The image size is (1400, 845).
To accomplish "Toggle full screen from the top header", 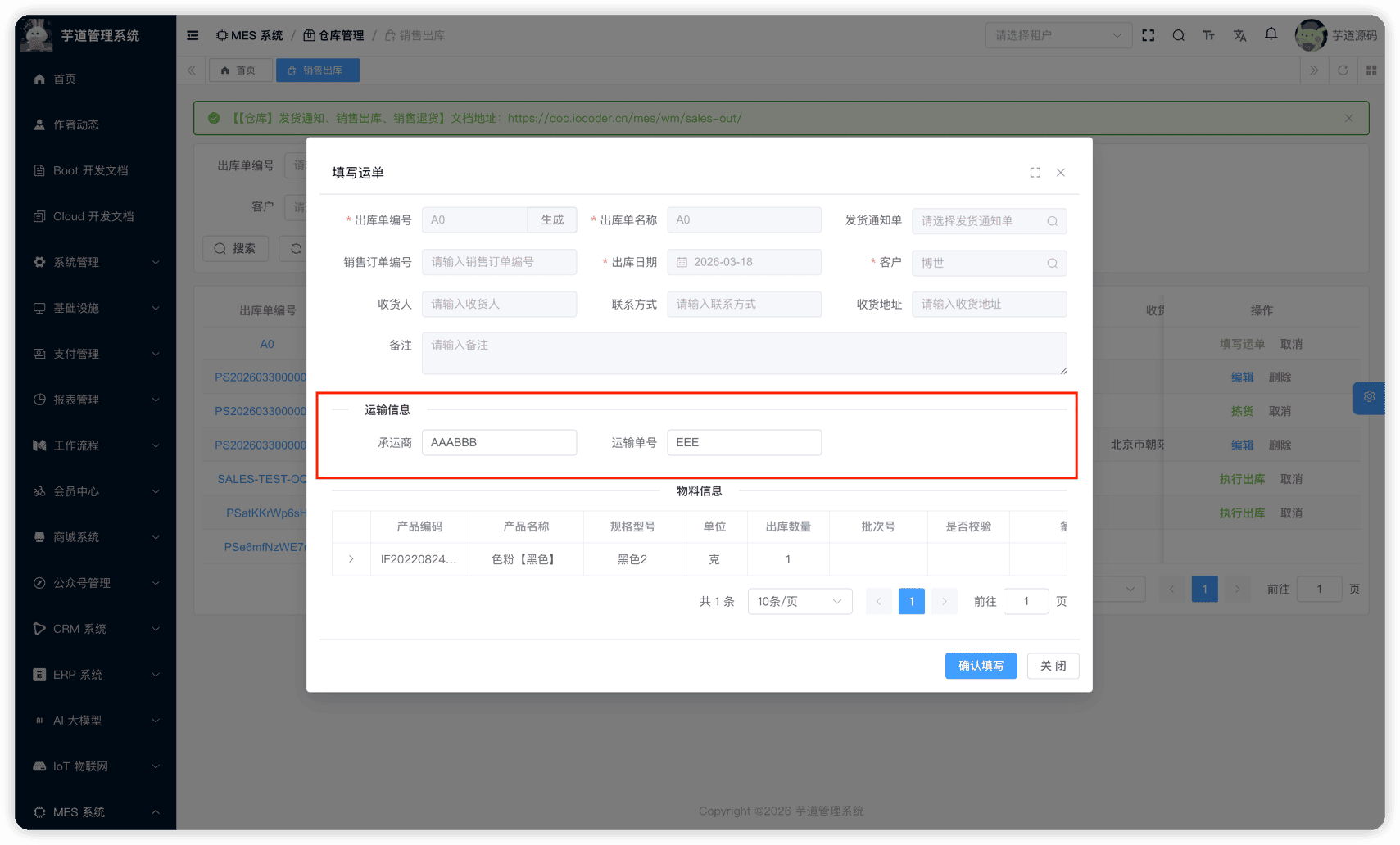I will tap(1148, 35).
